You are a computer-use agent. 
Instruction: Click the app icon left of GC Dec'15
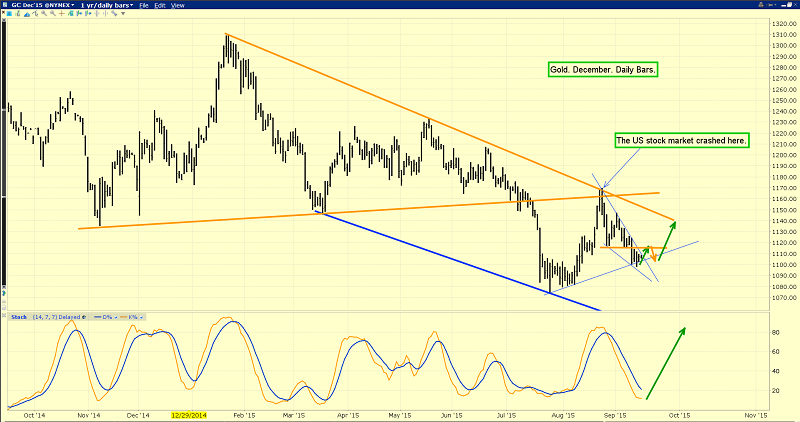click(5, 6)
